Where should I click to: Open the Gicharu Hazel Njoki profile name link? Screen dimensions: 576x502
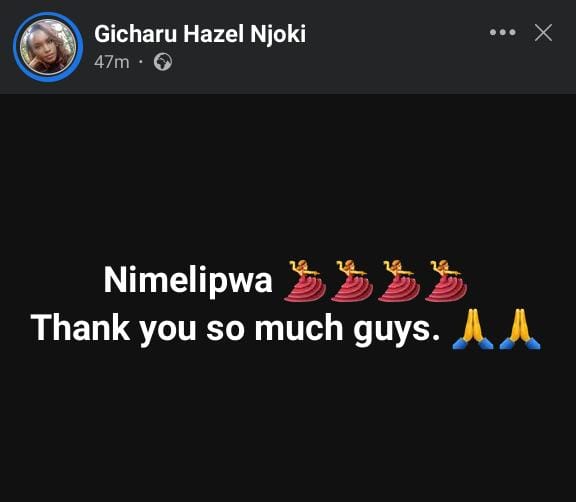point(200,34)
